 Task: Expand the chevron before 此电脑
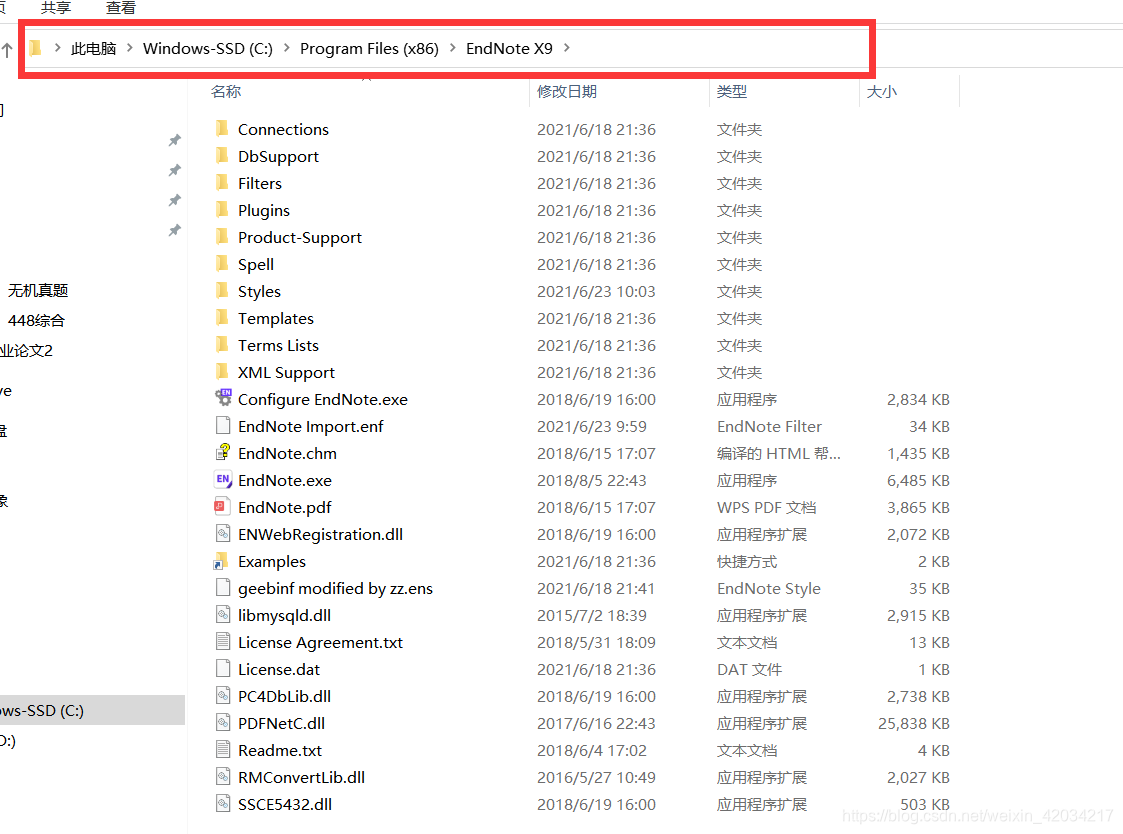57,48
